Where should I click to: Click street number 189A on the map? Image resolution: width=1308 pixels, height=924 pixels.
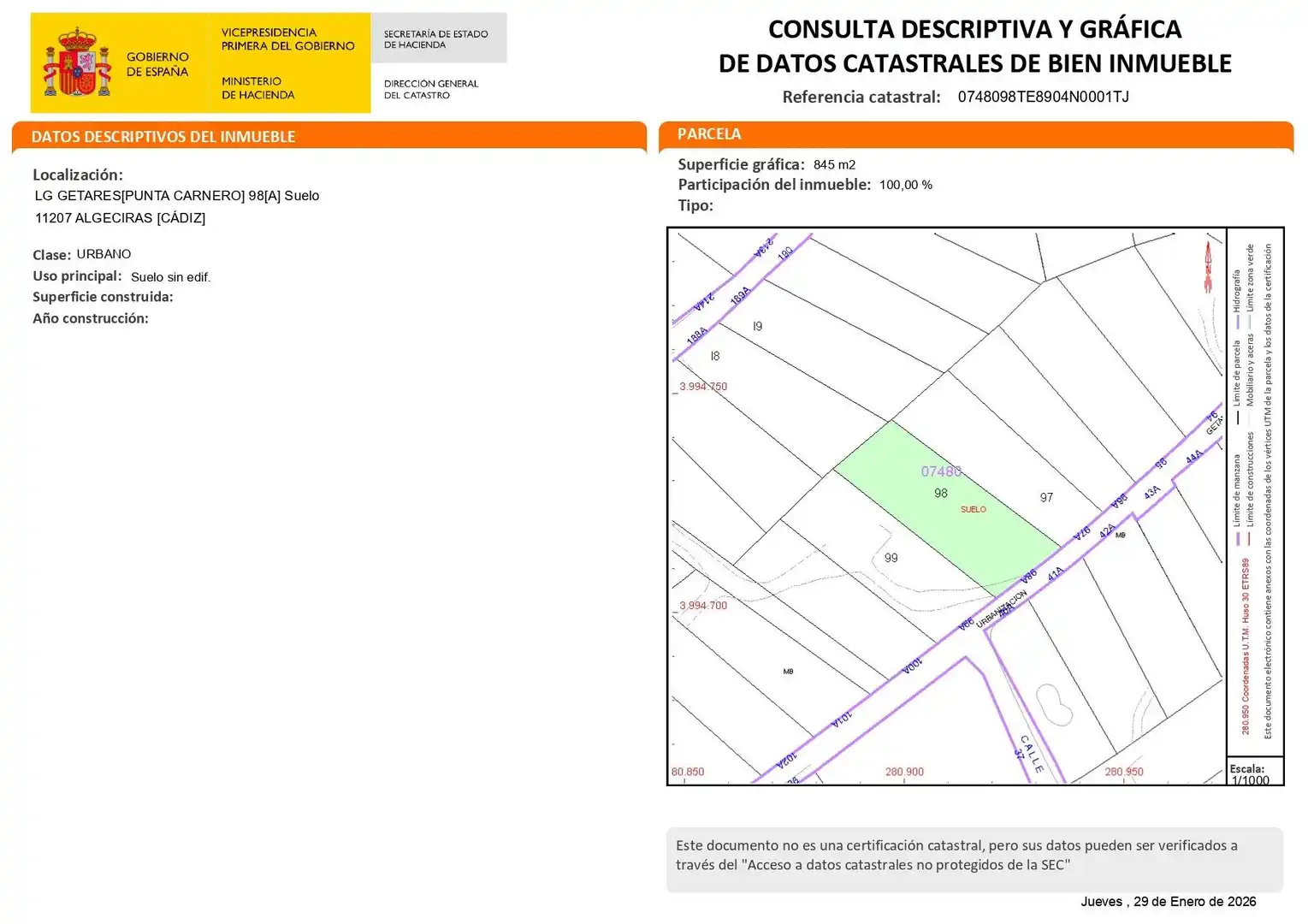pyautogui.click(x=741, y=295)
